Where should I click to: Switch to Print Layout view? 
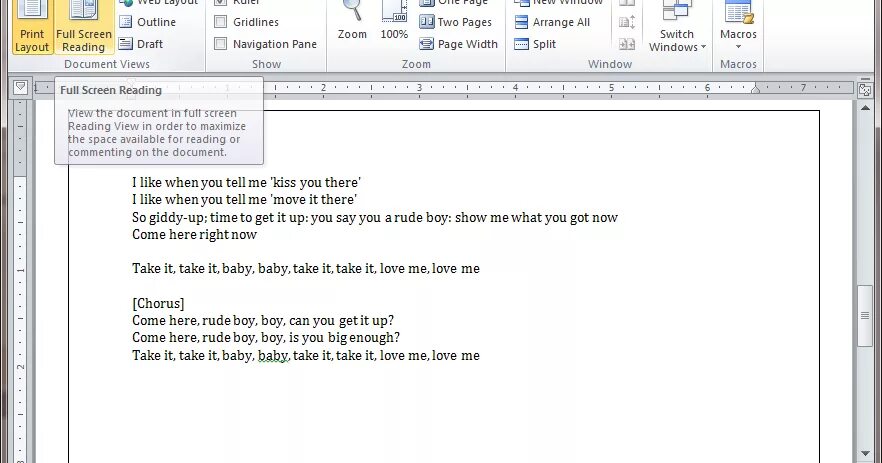click(32, 27)
